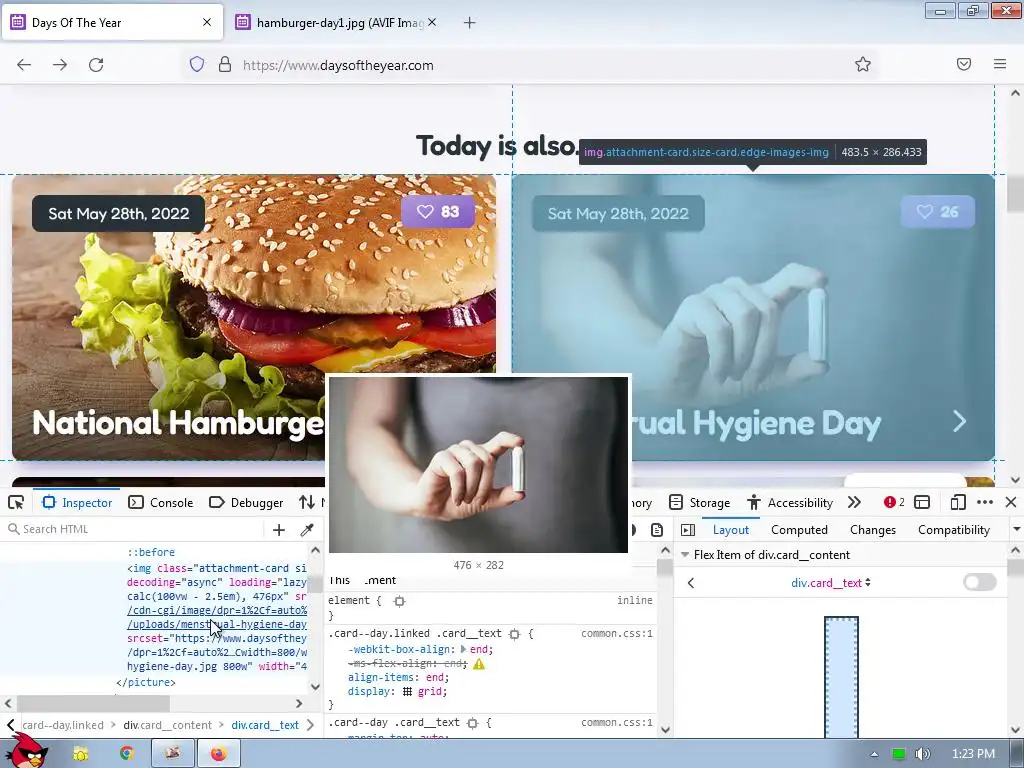Open Chrome from the taskbar
This screenshot has height=768, width=1024.
(x=127, y=753)
